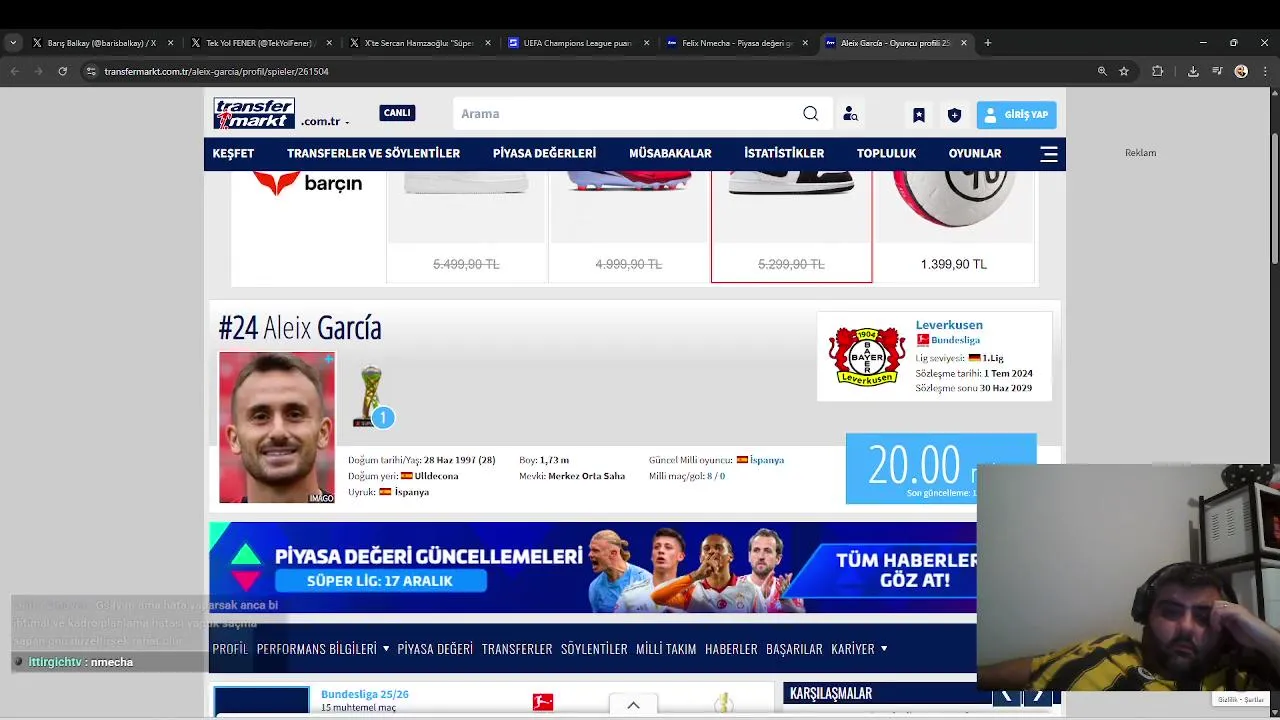This screenshot has height=720, width=1280.
Task: Click the browser forward arrow
Action: click(39, 71)
